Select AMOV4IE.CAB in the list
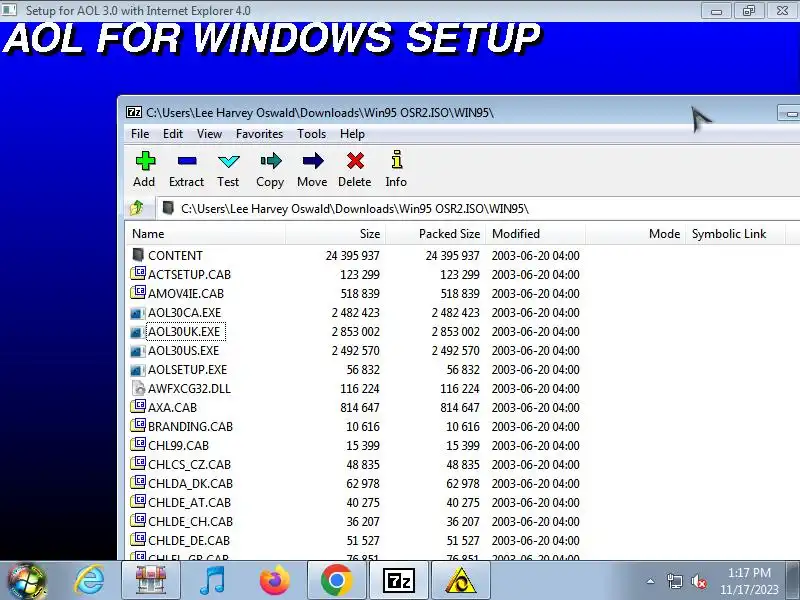The image size is (800, 600). click(x=186, y=293)
